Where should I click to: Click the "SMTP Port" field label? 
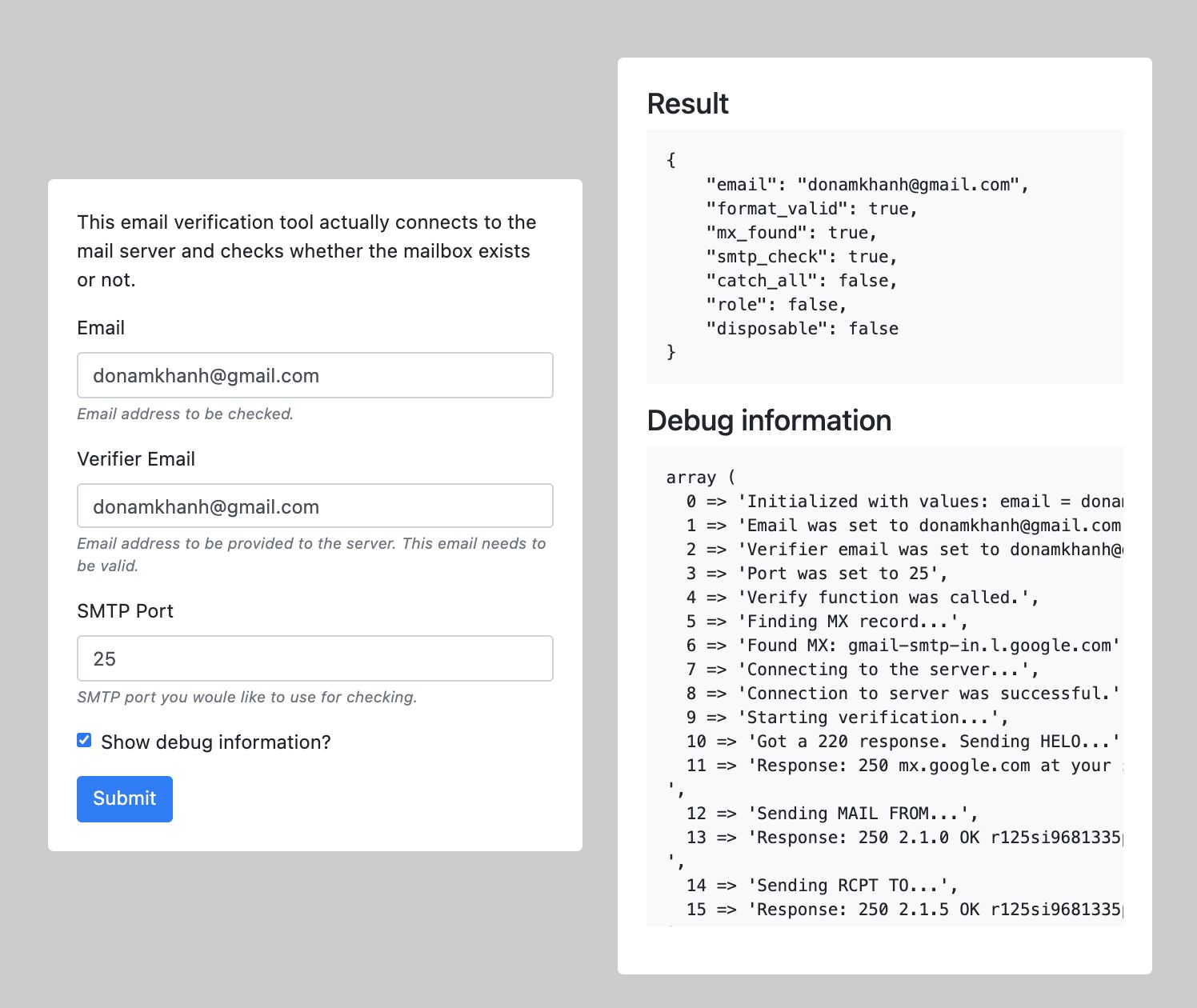pyautogui.click(x=125, y=611)
